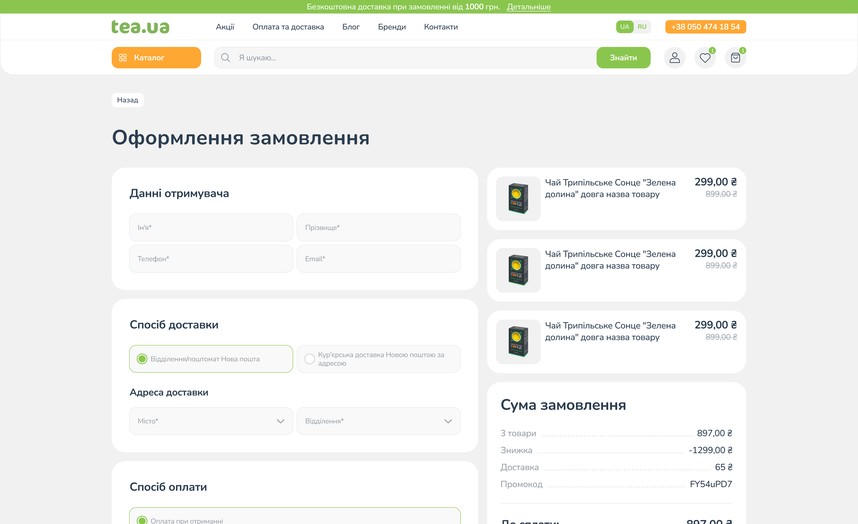Click the 897,00 ₴ value beside З товари
Viewport: 858px width, 524px height.
(715, 433)
